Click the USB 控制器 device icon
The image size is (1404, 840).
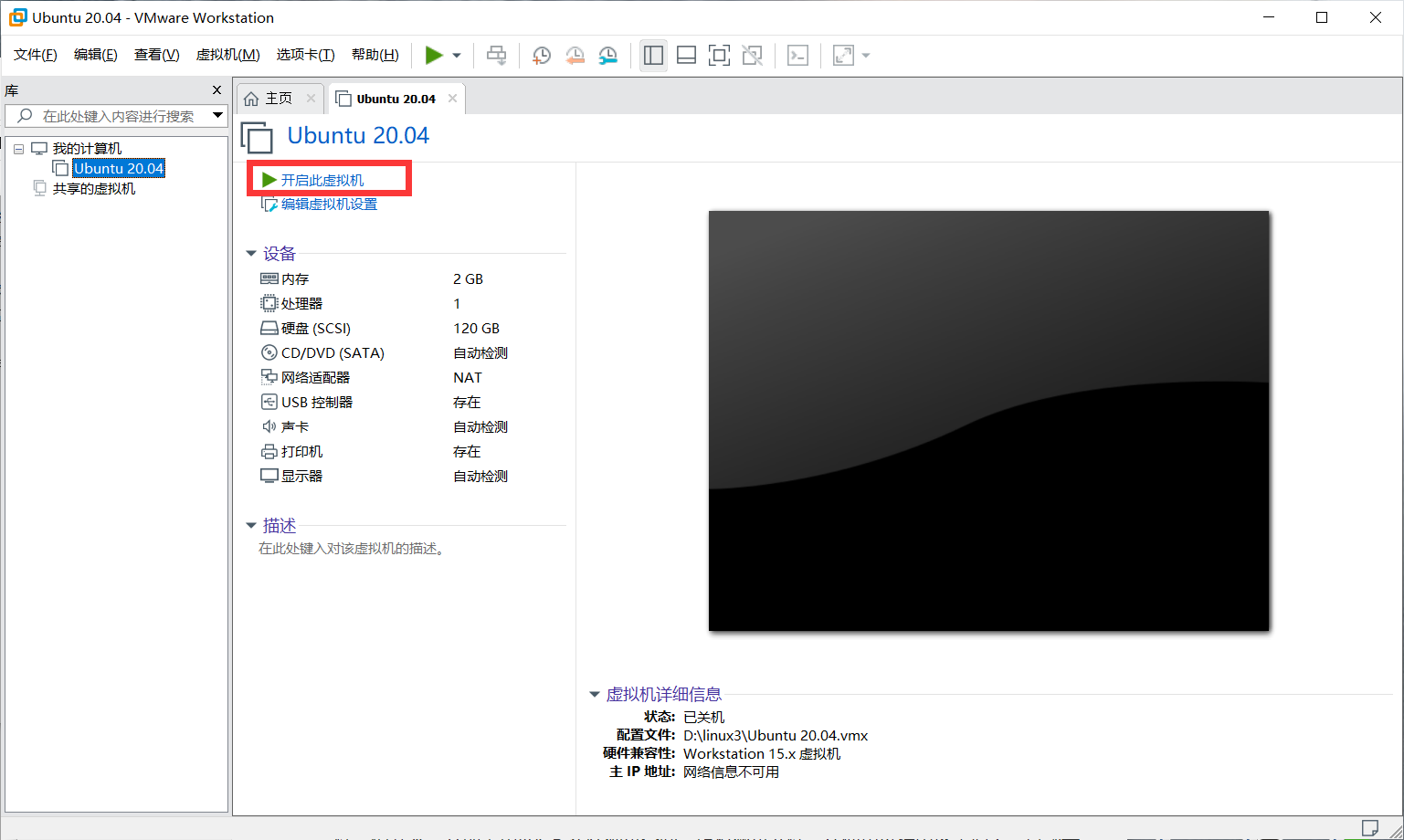(269, 402)
